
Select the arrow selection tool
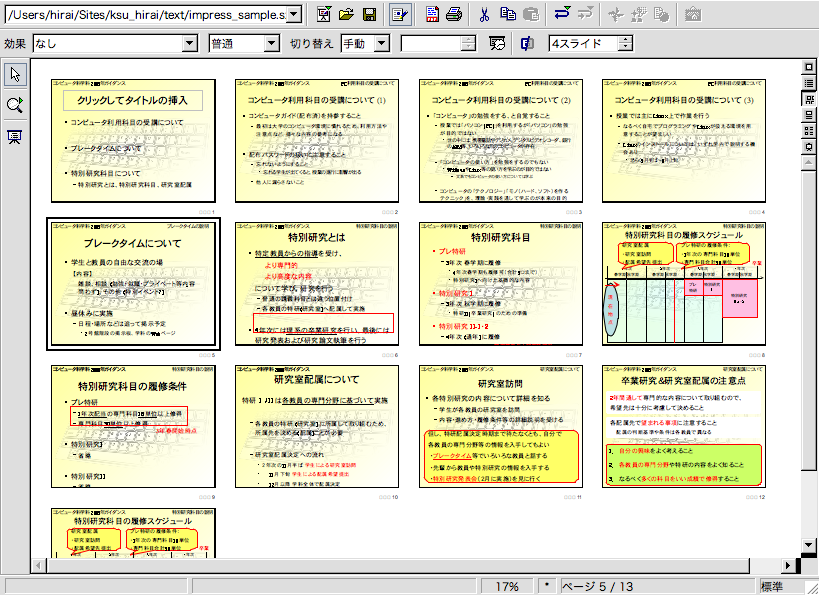15,75
